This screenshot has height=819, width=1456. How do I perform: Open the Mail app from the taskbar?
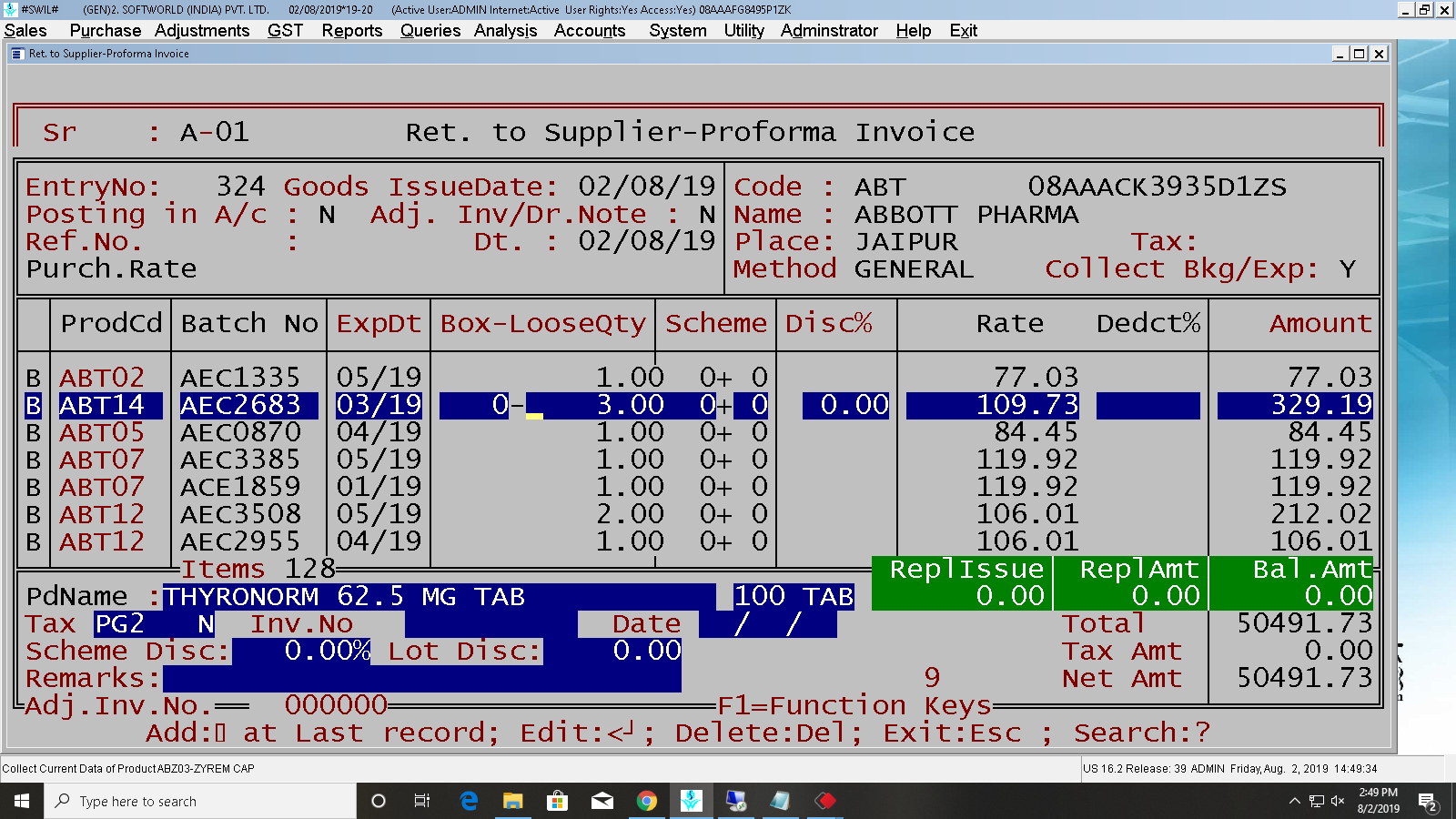[602, 801]
